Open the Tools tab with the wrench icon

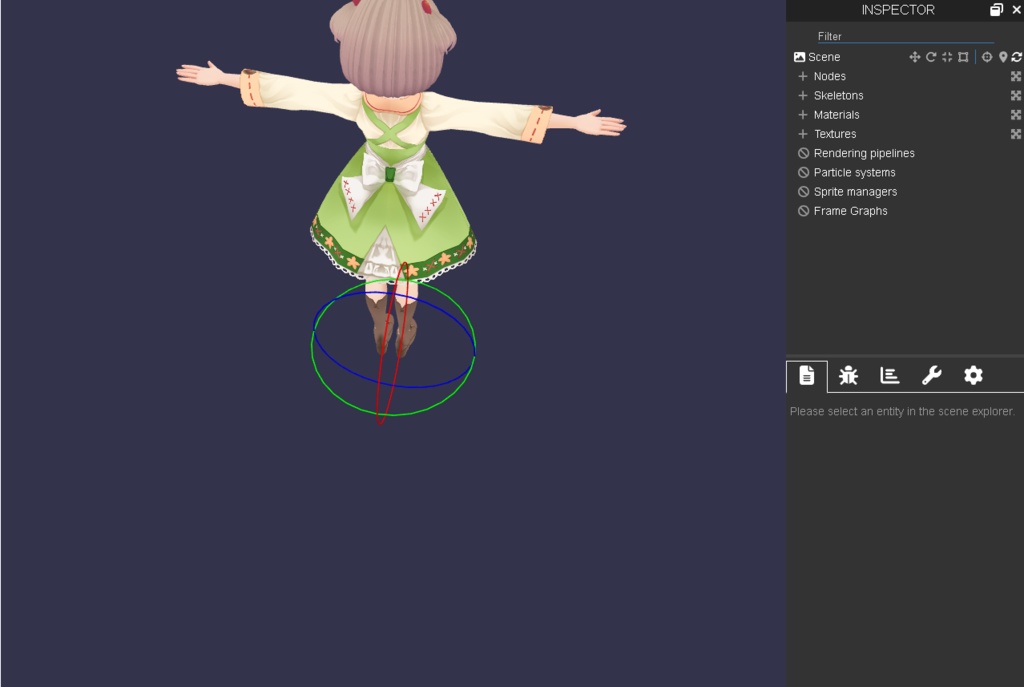[931, 375]
